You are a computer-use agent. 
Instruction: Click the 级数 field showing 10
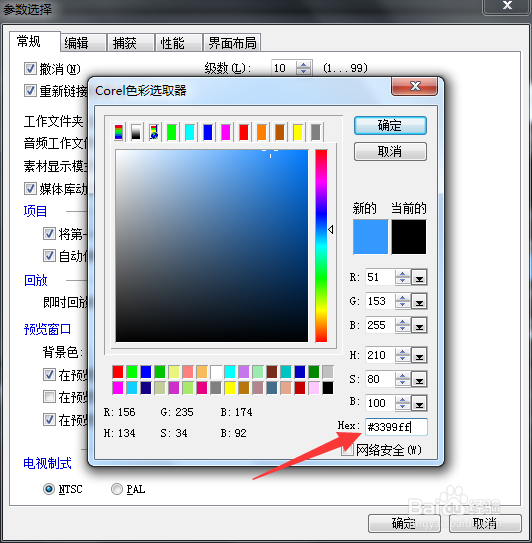pos(284,68)
